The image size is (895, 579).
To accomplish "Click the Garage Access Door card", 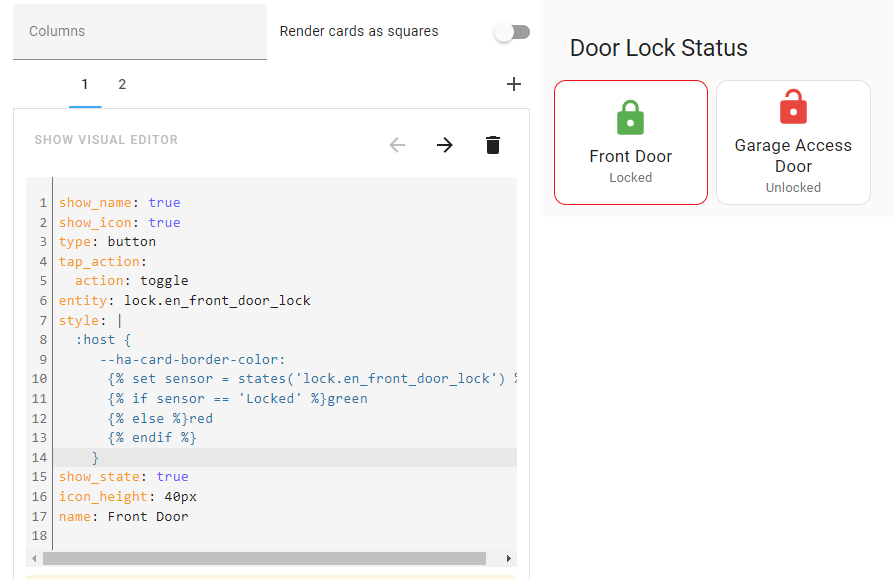I will (x=793, y=143).
